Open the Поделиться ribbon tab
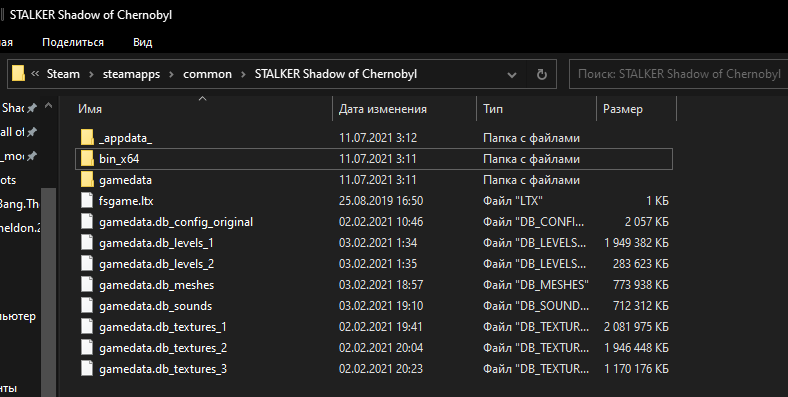This screenshot has width=788, height=397. (x=73, y=42)
